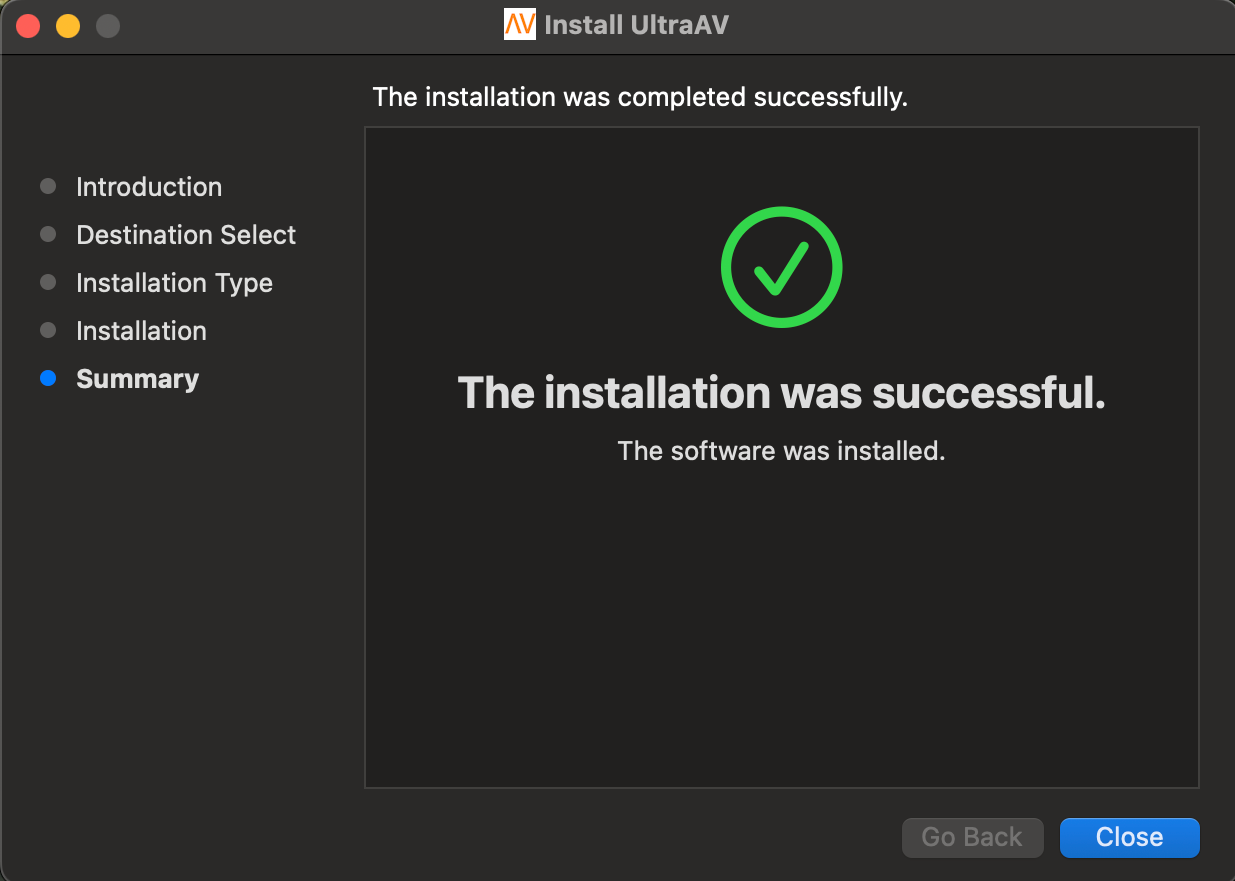This screenshot has height=881, width=1235.
Task: Select the Installation Type step
Action: [174, 283]
